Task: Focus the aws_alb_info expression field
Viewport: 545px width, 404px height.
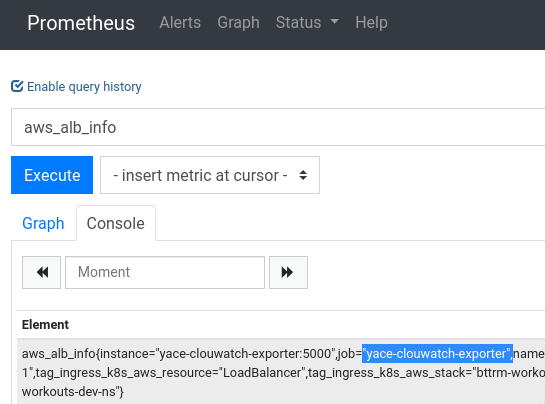Action: (x=278, y=127)
